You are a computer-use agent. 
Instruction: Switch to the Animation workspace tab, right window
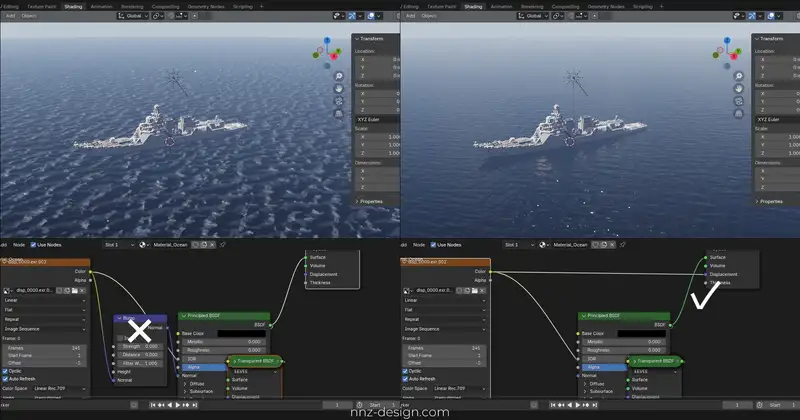502,6
